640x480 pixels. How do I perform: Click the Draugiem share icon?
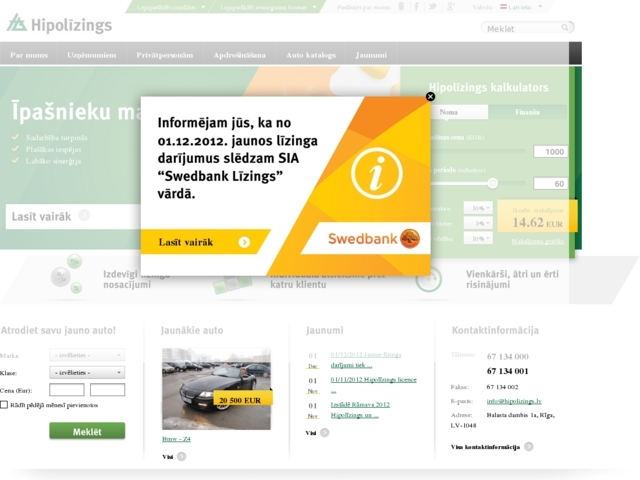[x=401, y=7]
